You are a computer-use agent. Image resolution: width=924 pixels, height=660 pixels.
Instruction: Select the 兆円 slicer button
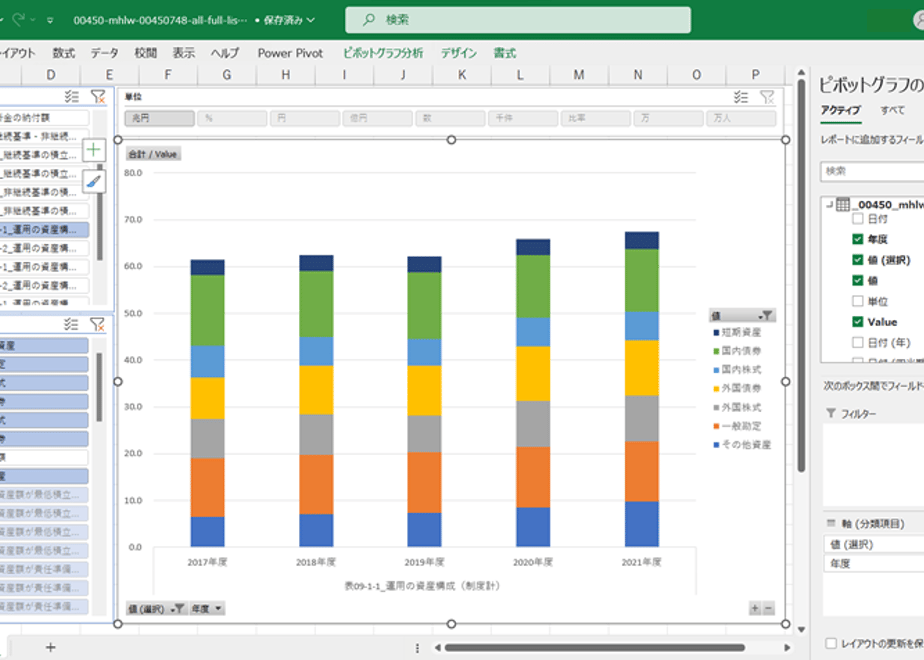coord(160,118)
